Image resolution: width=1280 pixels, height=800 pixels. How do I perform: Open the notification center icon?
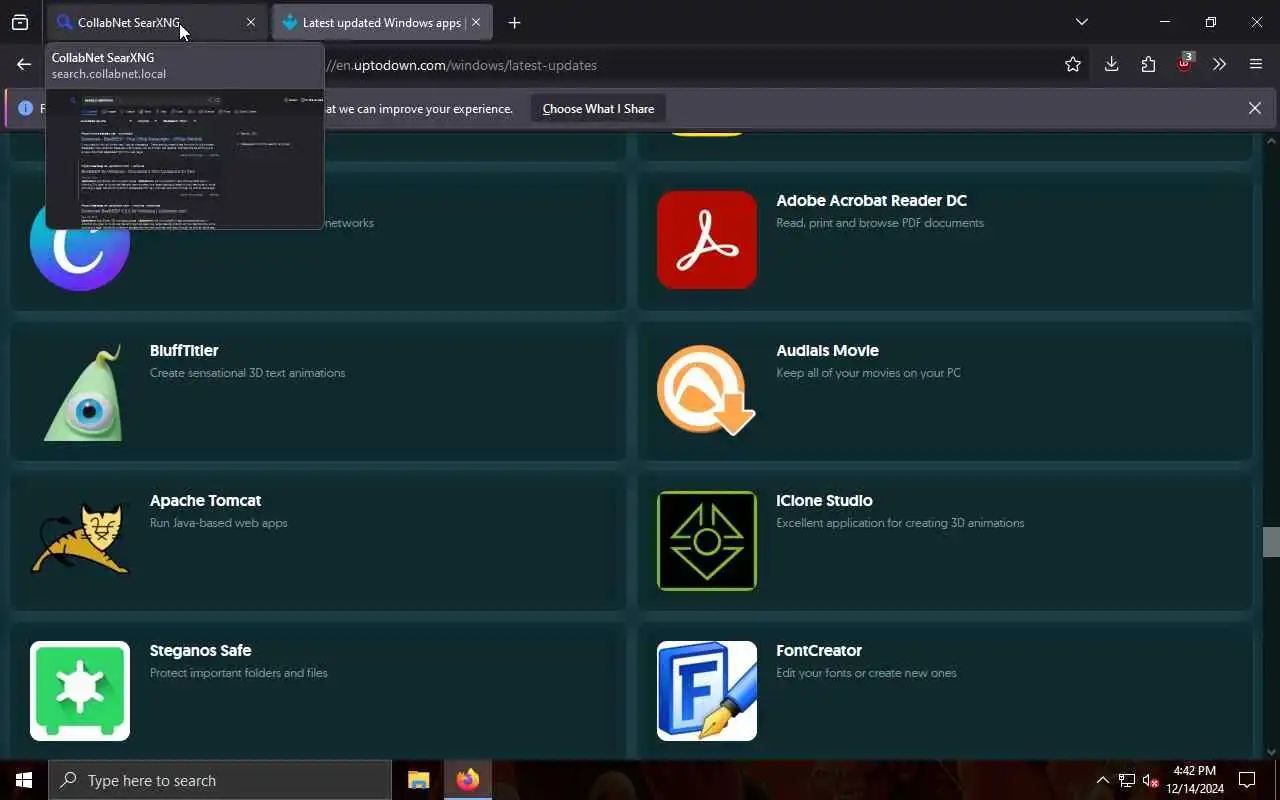(x=1247, y=780)
